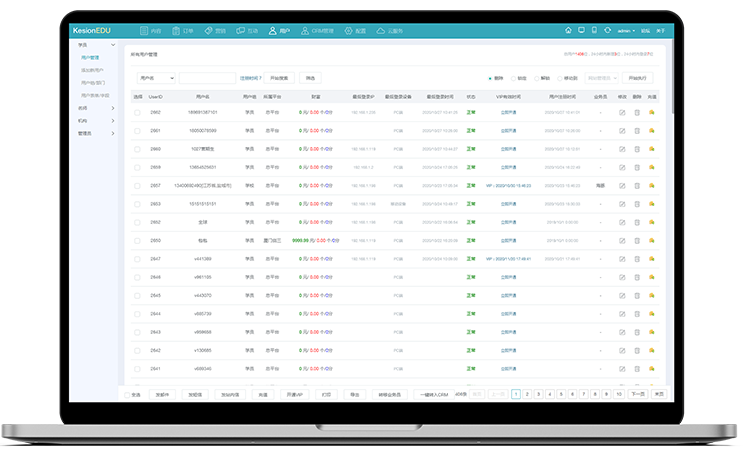Check the checkbox for user 2659
743x455 pixels.
pyautogui.click(x=138, y=167)
